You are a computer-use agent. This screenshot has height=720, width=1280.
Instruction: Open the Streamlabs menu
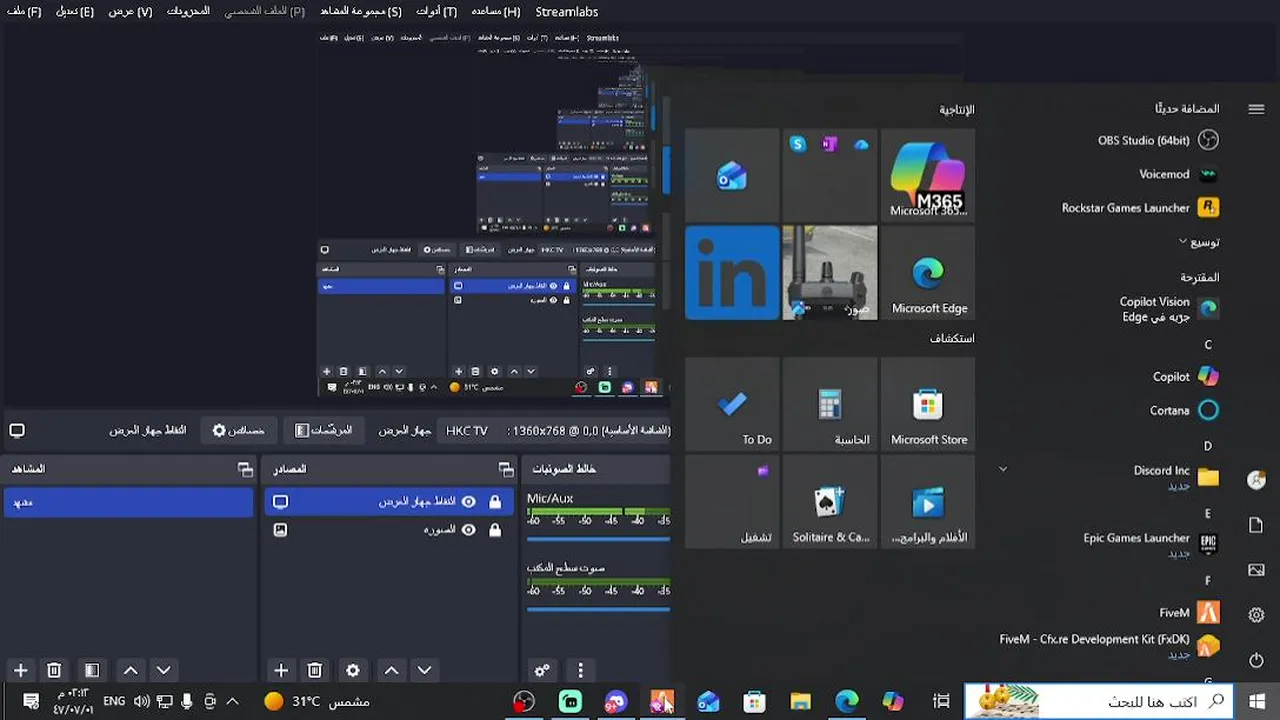tap(567, 12)
